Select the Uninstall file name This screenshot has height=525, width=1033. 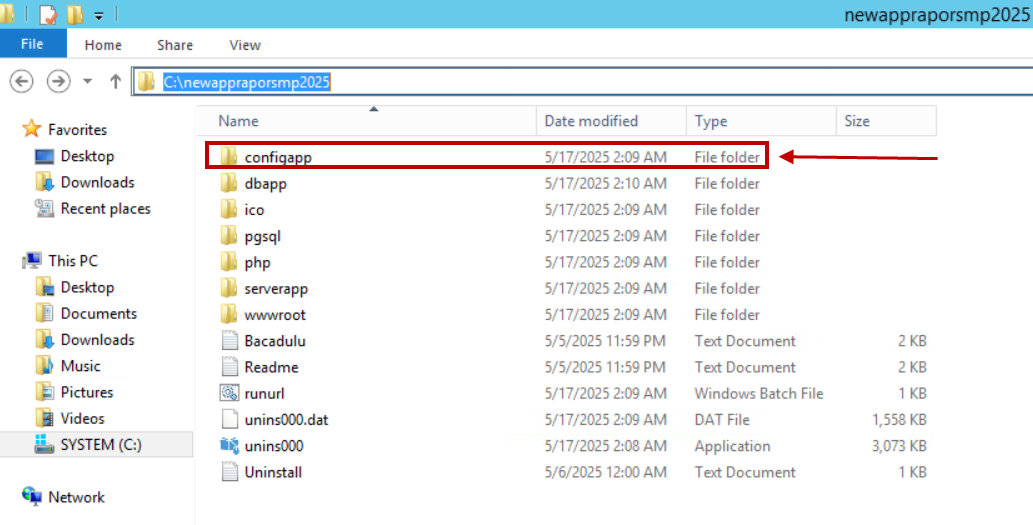(273, 472)
